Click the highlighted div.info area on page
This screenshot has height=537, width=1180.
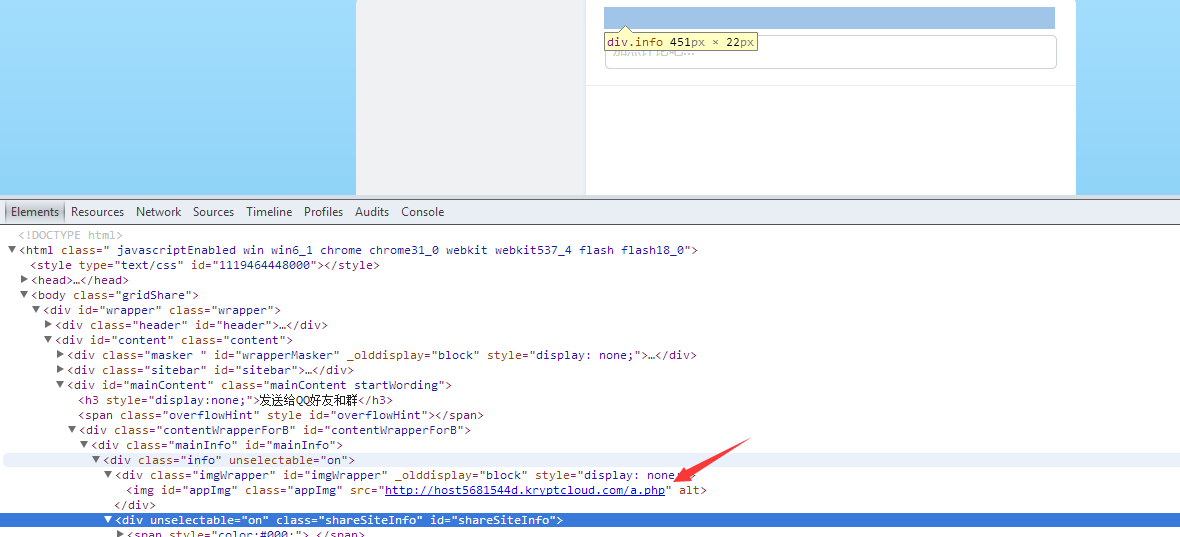(829, 18)
